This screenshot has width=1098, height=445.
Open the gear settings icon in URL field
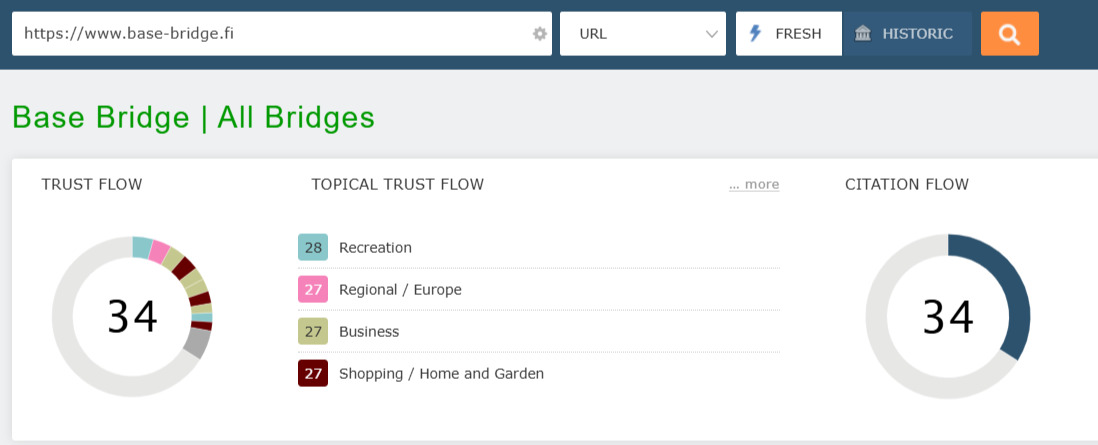540,34
